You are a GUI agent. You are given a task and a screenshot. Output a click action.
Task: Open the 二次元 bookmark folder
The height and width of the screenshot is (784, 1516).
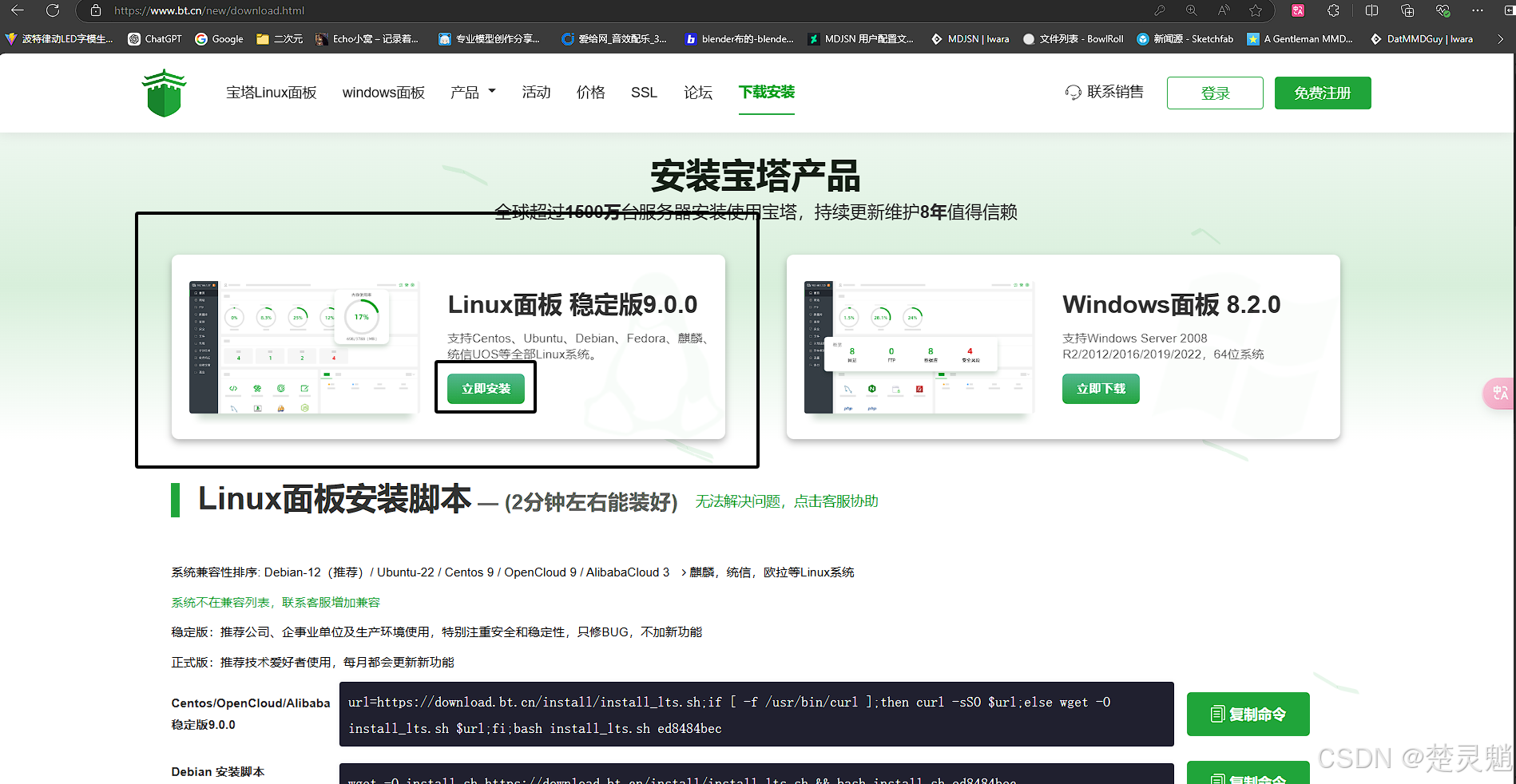(x=280, y=38)
